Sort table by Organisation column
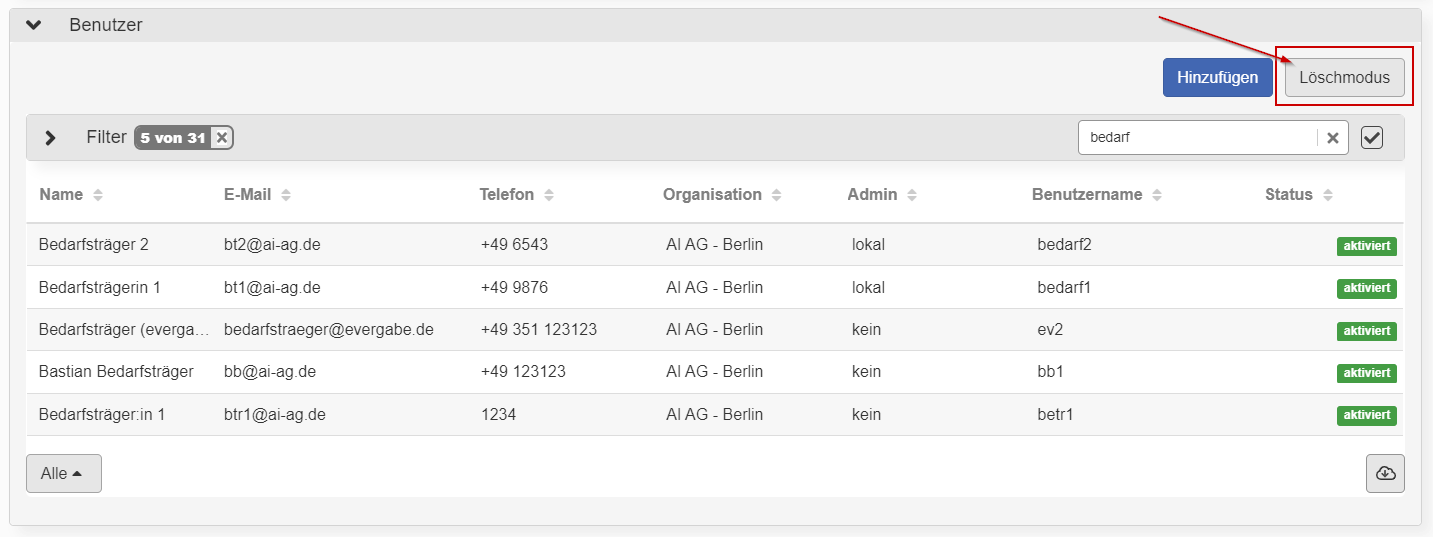This screenshot has width=1433, height=537. [x=776, y=195]
